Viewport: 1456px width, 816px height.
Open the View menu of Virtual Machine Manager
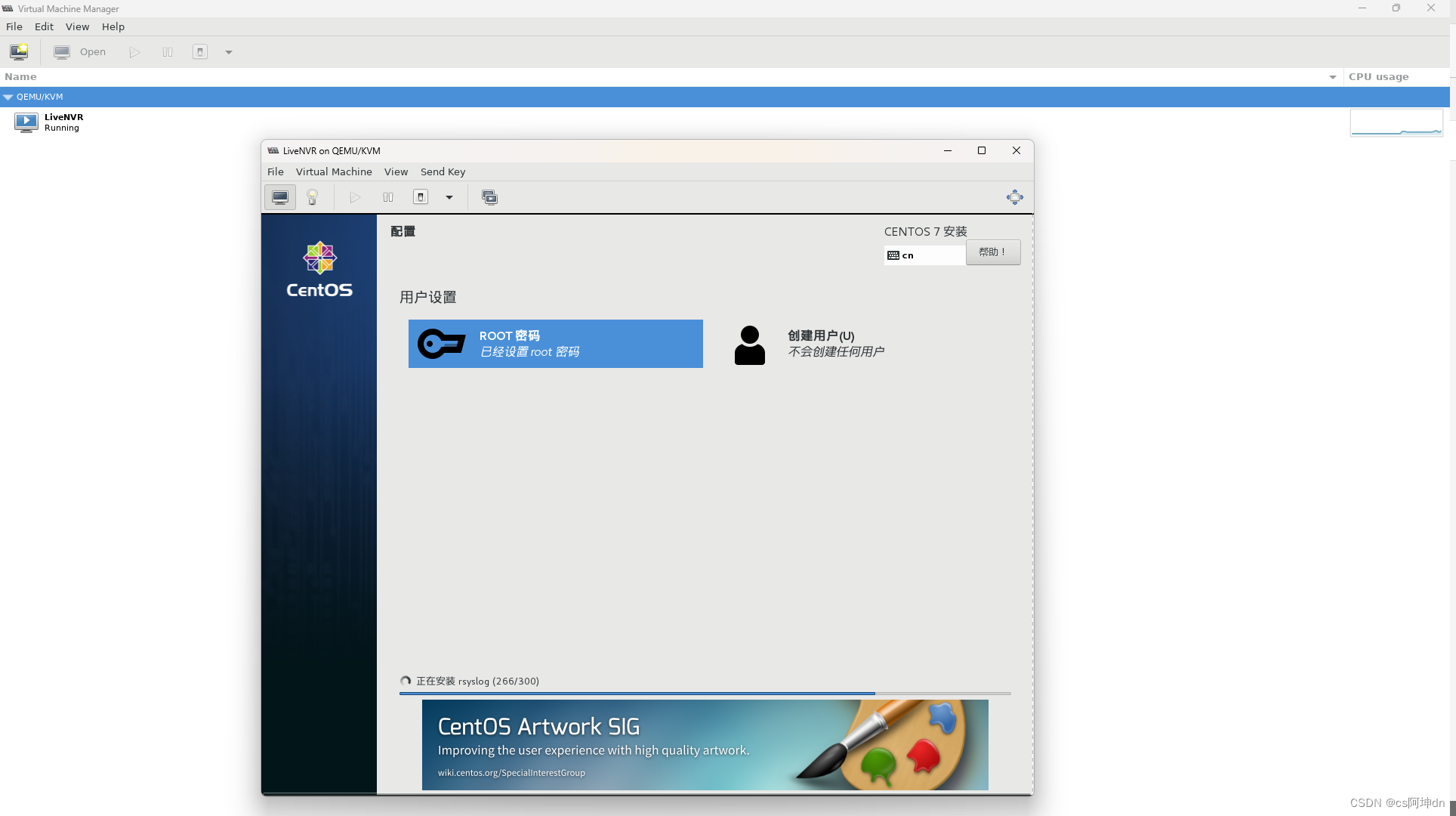pyautogui.click(x=77, y=26)
